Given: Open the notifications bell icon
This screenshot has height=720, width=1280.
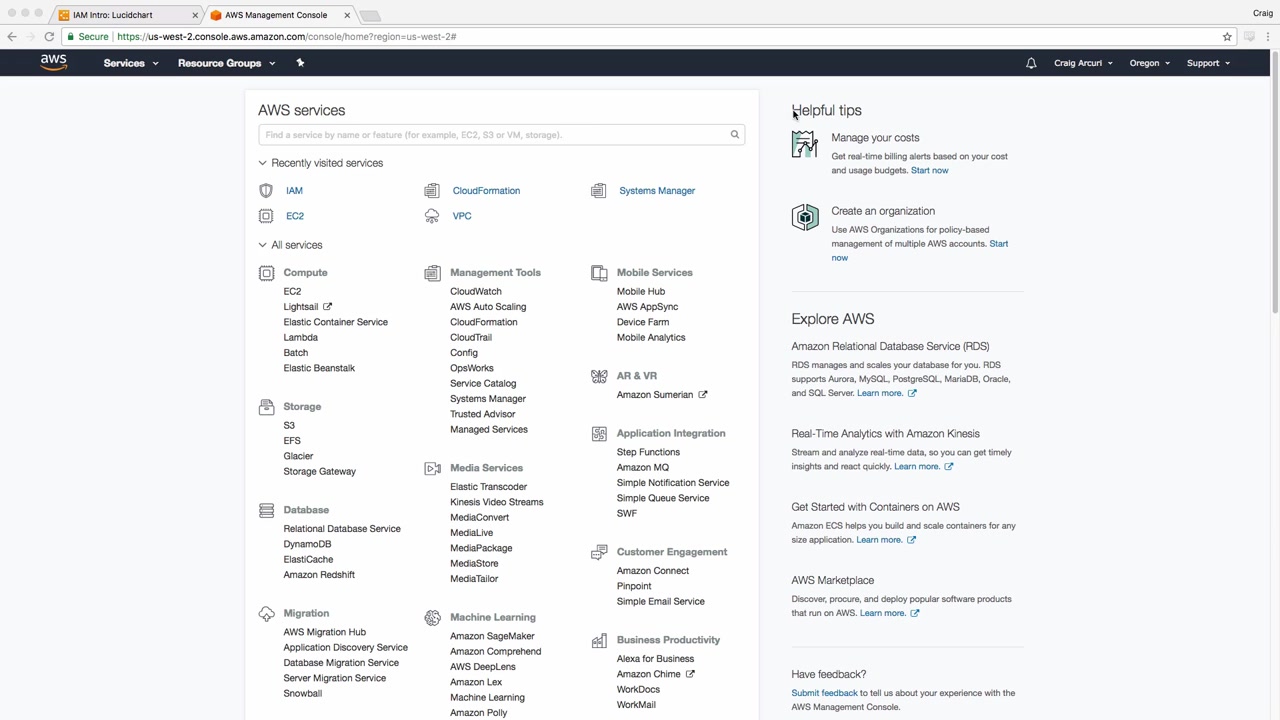Looking at the screenshot, I should (1031, 63).
